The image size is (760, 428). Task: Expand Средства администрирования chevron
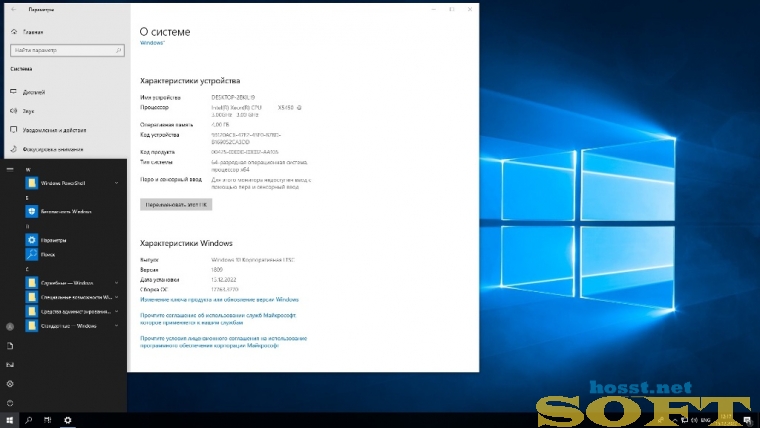click(x=116, y=311)
